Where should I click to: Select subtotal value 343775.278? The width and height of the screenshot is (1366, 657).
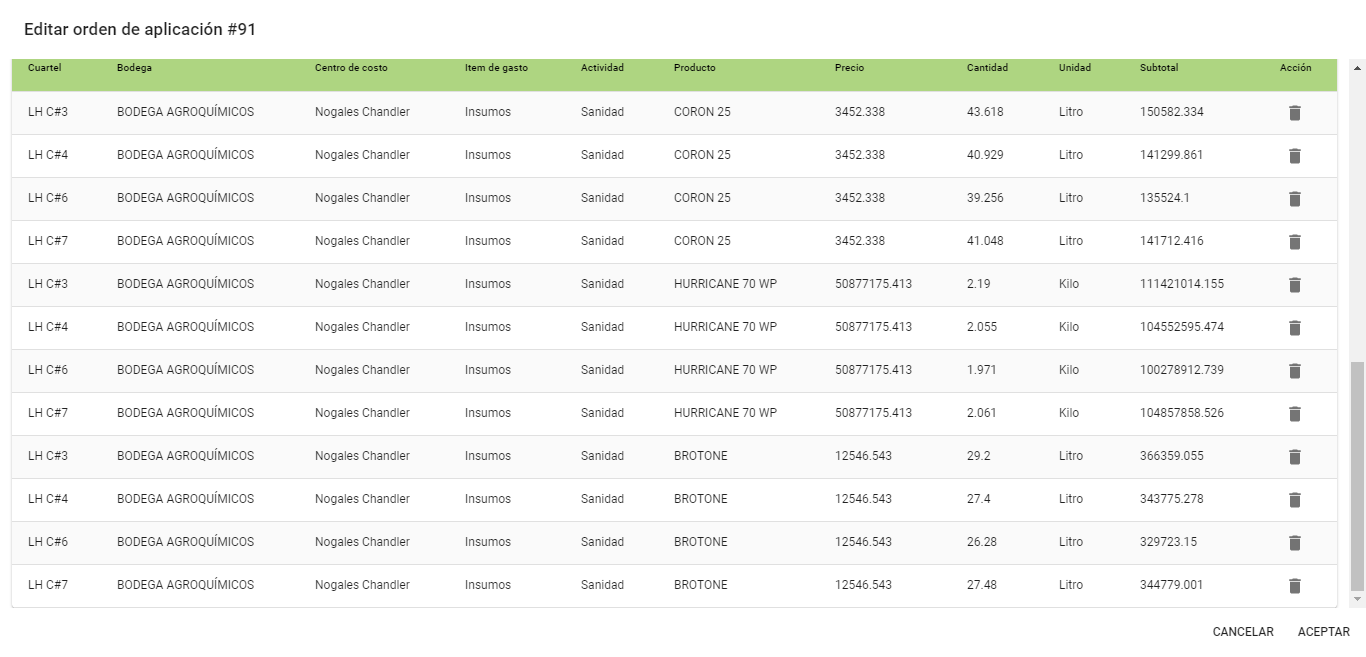click(x=1172, y=499)
